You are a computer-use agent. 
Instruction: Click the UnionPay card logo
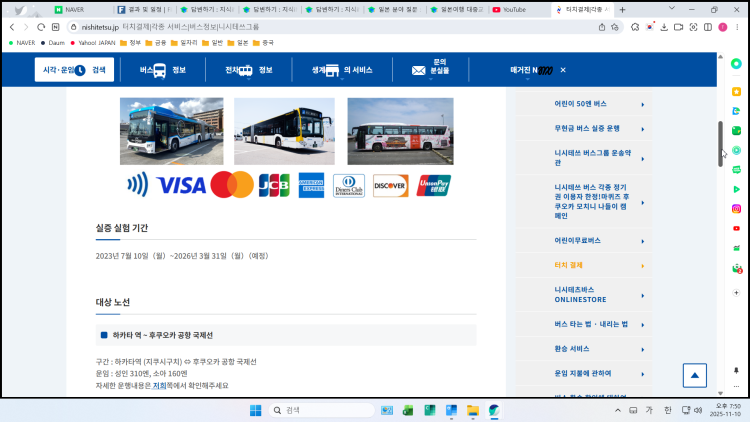(x=434, y=185)
